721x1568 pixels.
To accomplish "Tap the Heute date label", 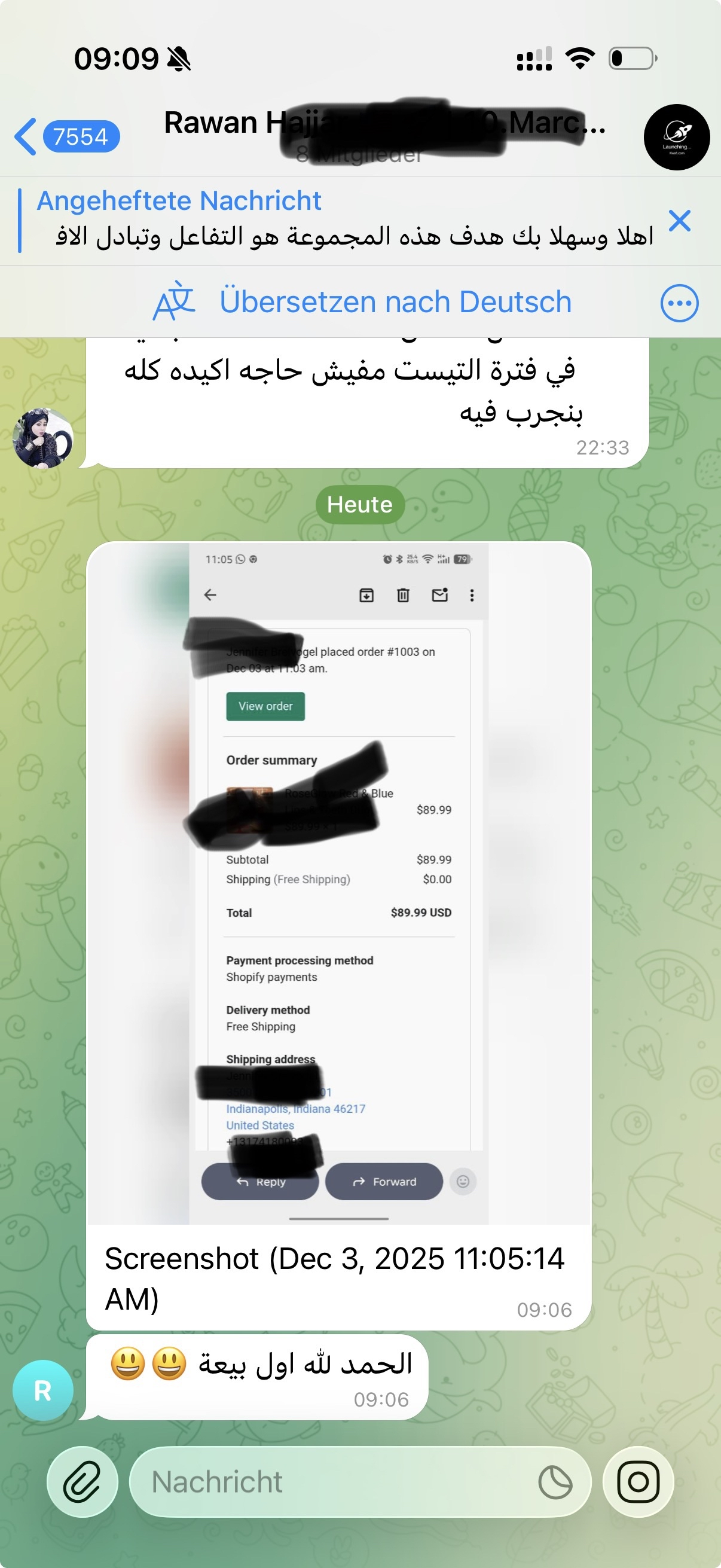I will coord(359,505).
